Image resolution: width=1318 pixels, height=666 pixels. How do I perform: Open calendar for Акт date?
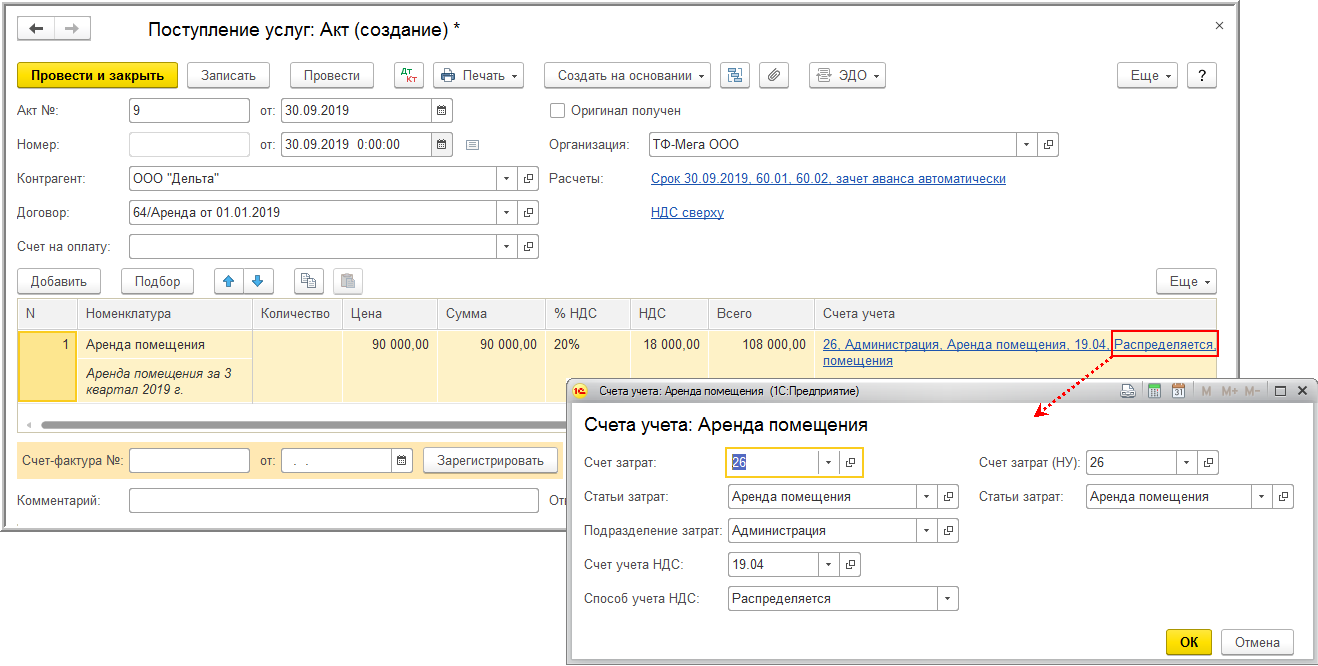coord(441,110)
